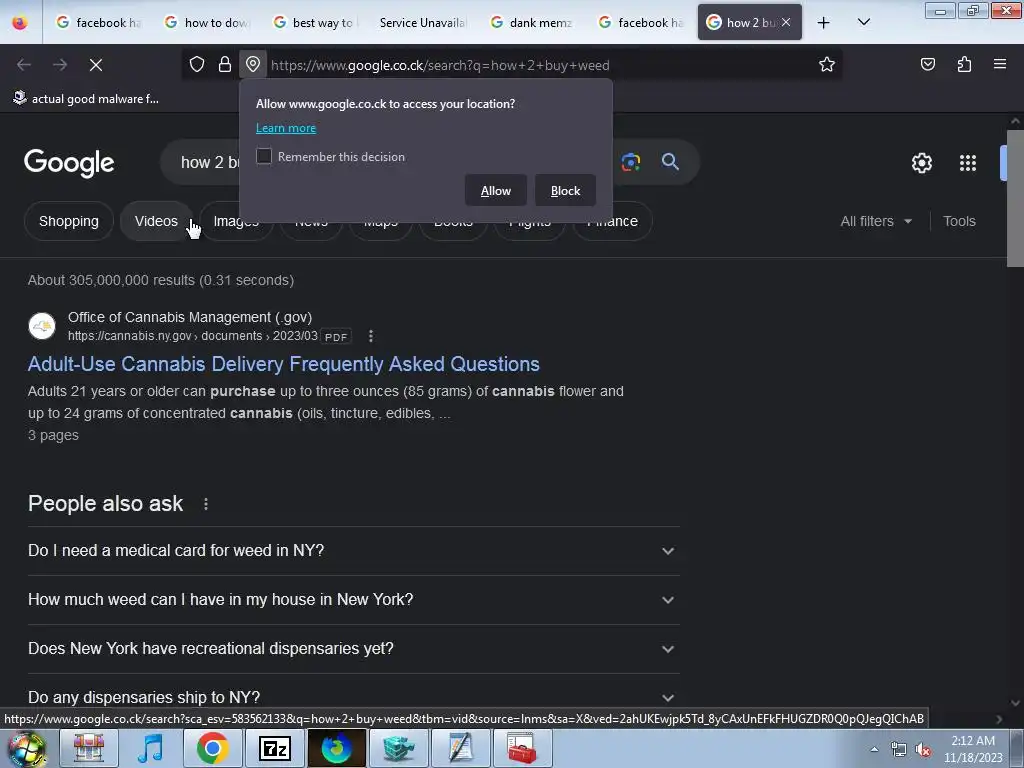Open the Pocket save icon
The width and height of the screenshot is (1024, 768).
tap(927, 64)
